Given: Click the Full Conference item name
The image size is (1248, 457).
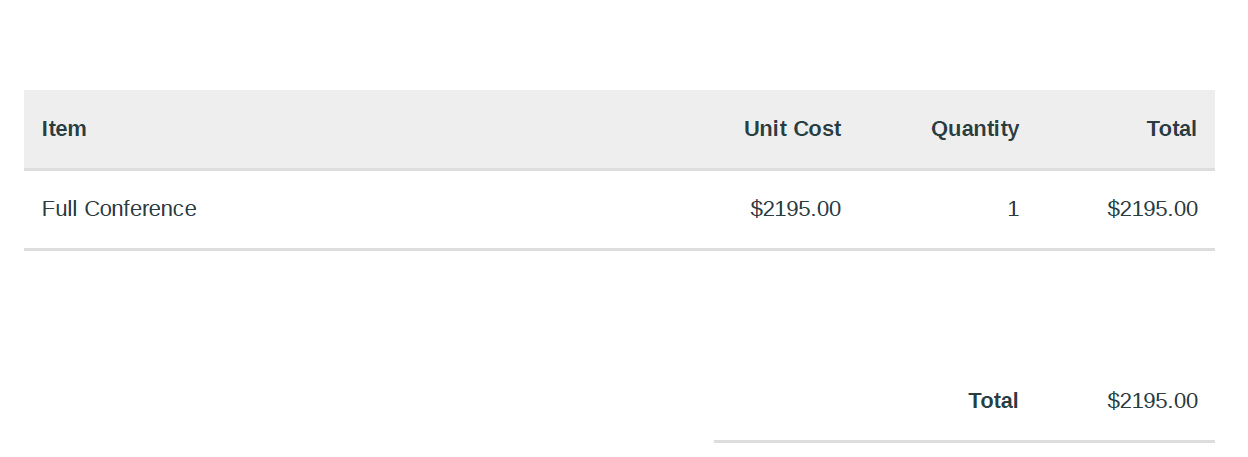Looking at the screenshot, I should [x=119, y=209].
